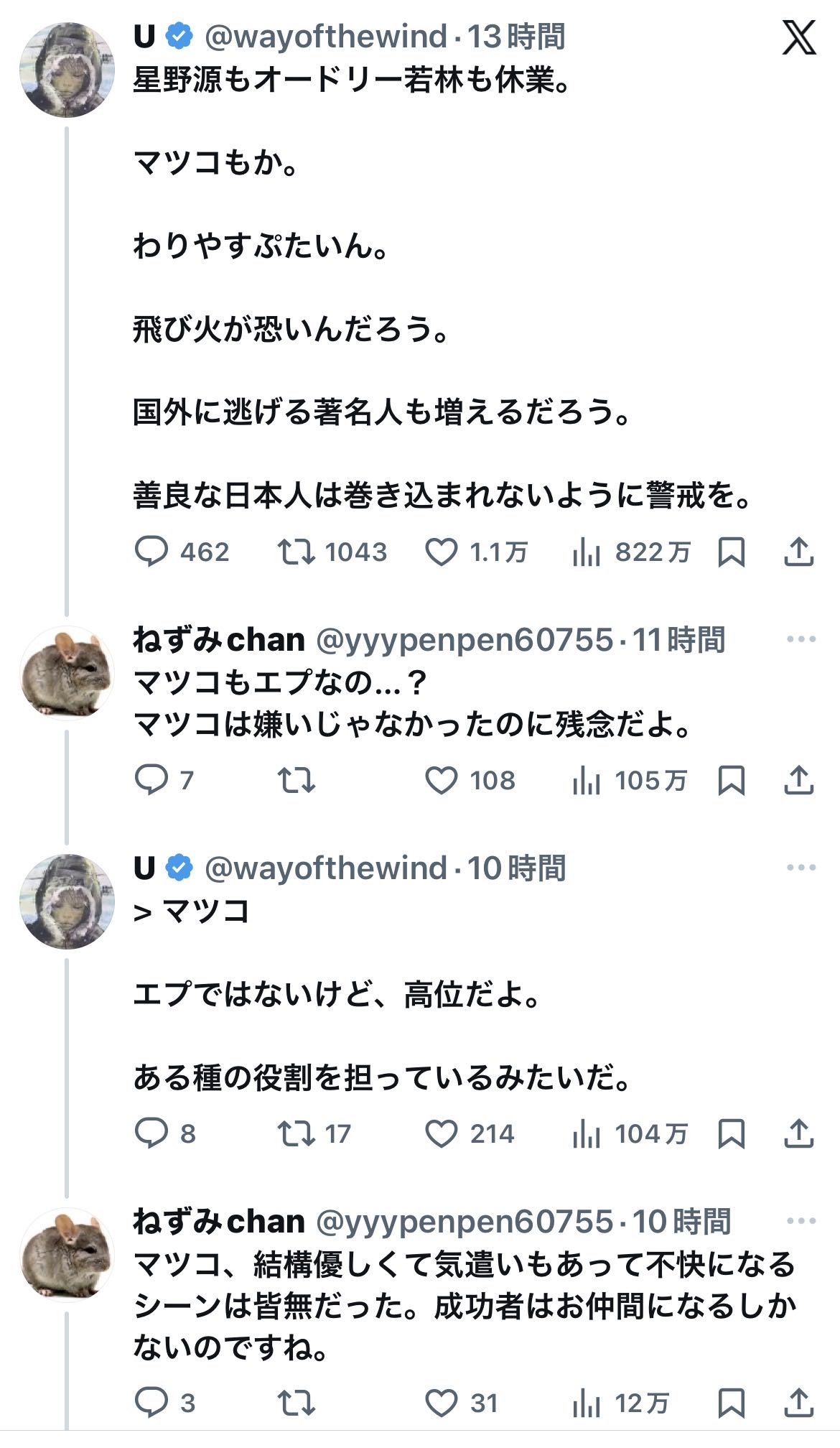Open U's profile picture on the first post

tap(67, 70)
